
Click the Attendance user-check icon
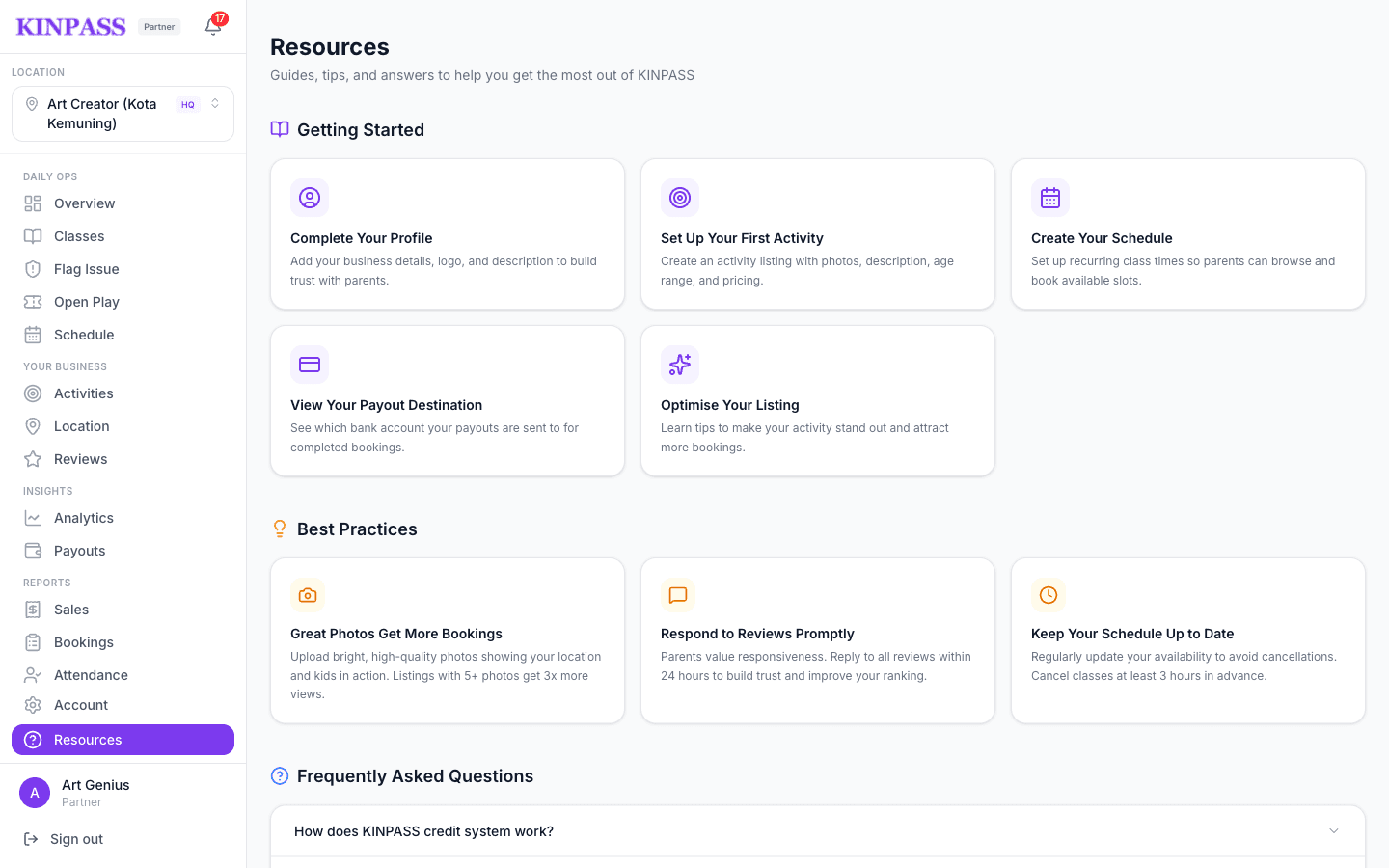[x=33, y=675]
